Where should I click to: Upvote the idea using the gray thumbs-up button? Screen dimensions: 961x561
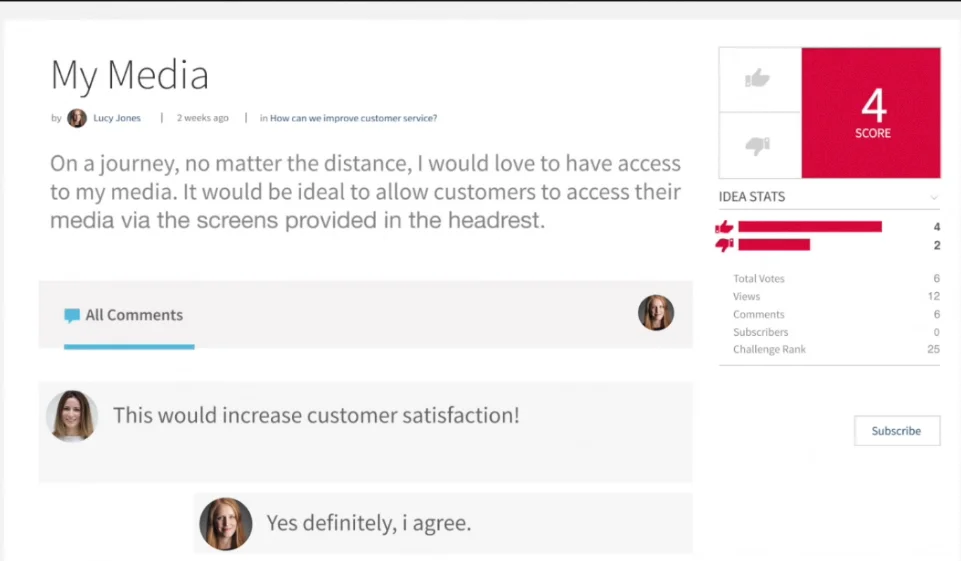(x=759, y=78)
